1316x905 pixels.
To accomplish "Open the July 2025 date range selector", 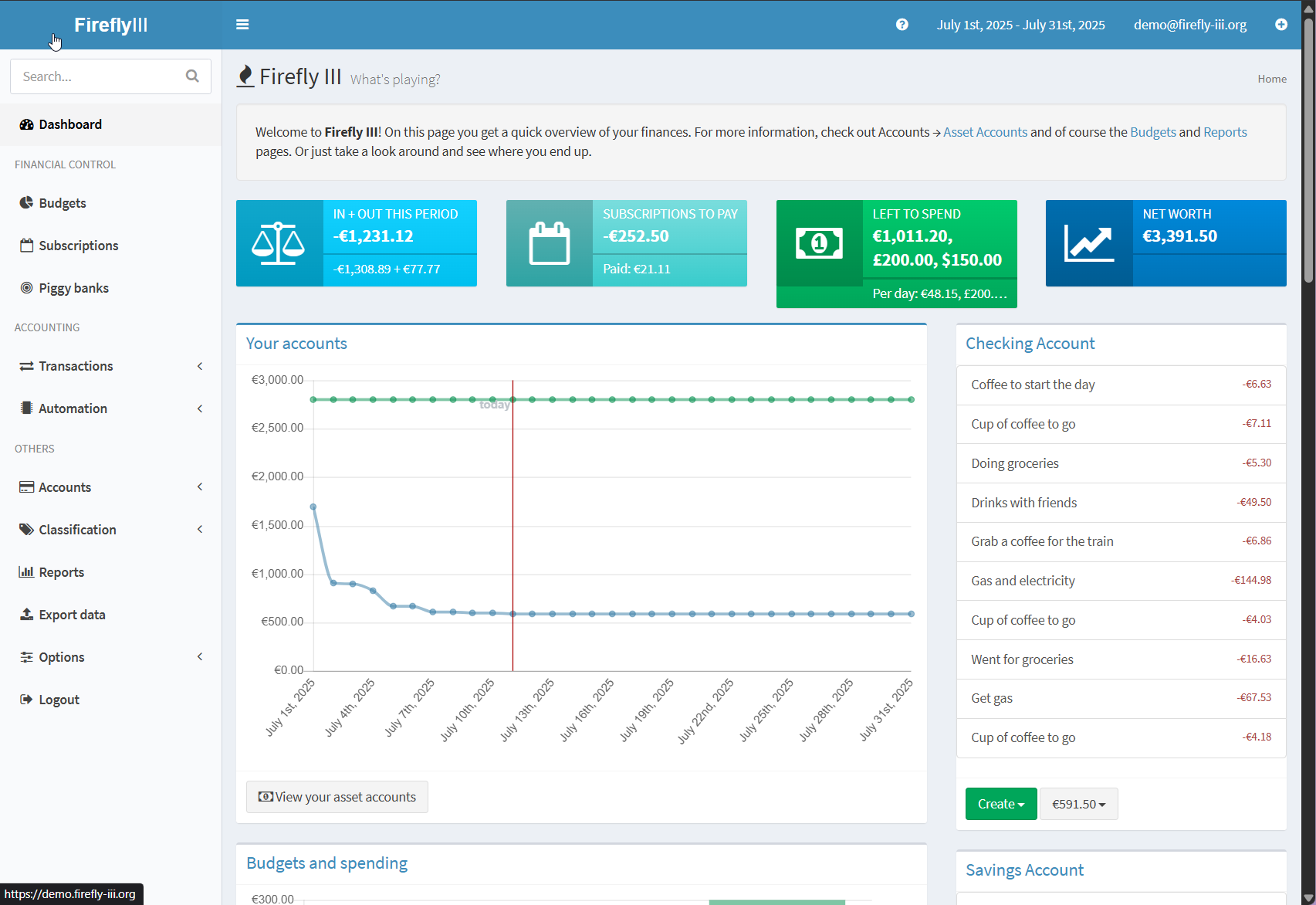I will click(1020, 25).
